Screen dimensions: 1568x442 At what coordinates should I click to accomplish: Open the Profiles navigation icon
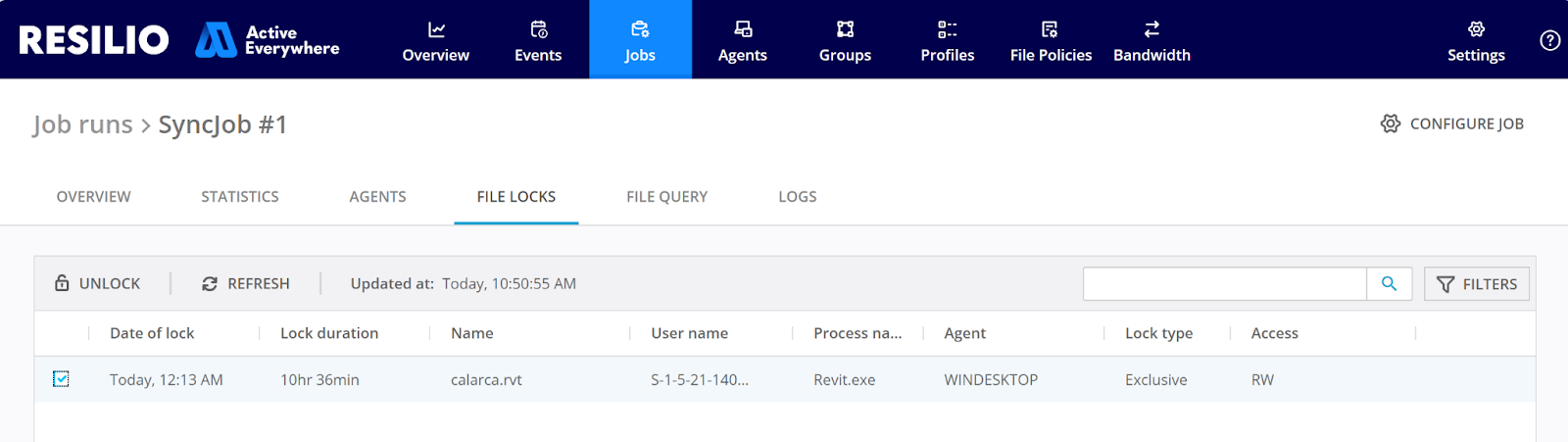pos(947,30)
